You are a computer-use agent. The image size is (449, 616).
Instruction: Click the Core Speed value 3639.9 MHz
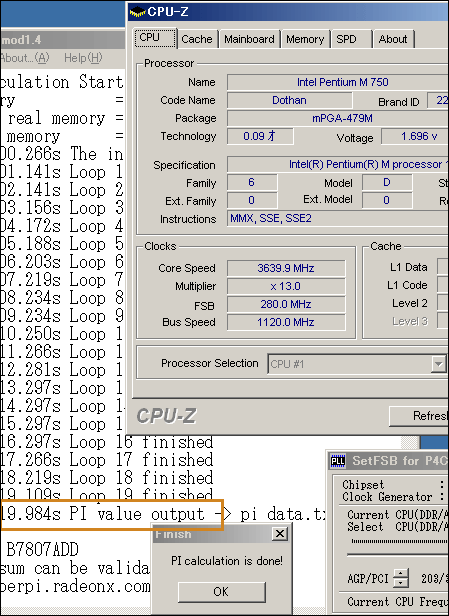pyautogui.click(x=286, y=268)
